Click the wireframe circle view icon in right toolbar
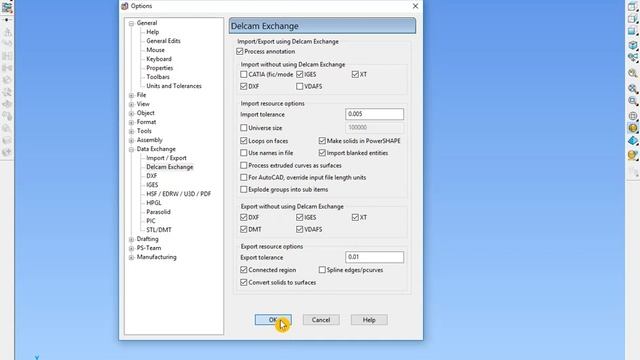This screenshot has height=360, width=640. click(x=633, y=116)
